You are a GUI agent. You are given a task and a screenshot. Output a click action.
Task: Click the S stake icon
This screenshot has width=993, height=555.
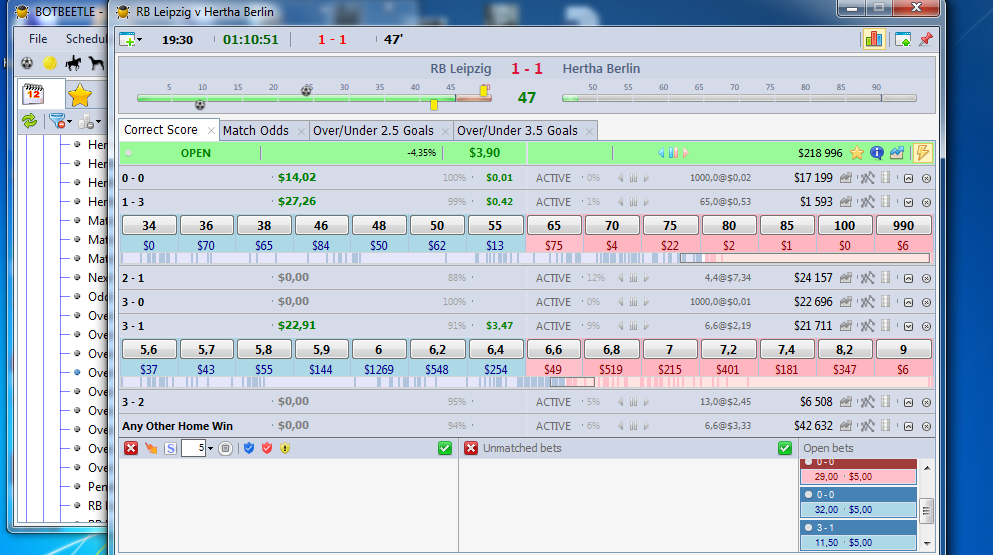point(170,448)
